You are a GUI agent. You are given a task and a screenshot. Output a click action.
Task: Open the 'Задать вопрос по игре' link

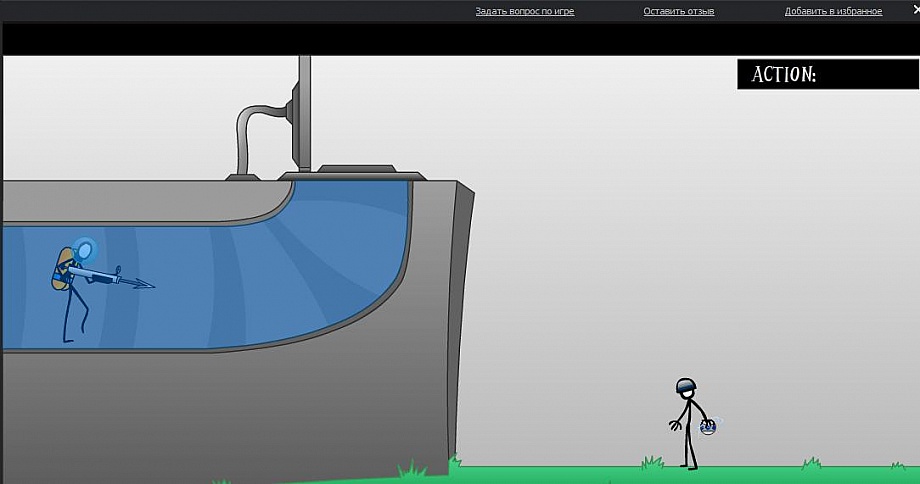(x=525, y=11)
